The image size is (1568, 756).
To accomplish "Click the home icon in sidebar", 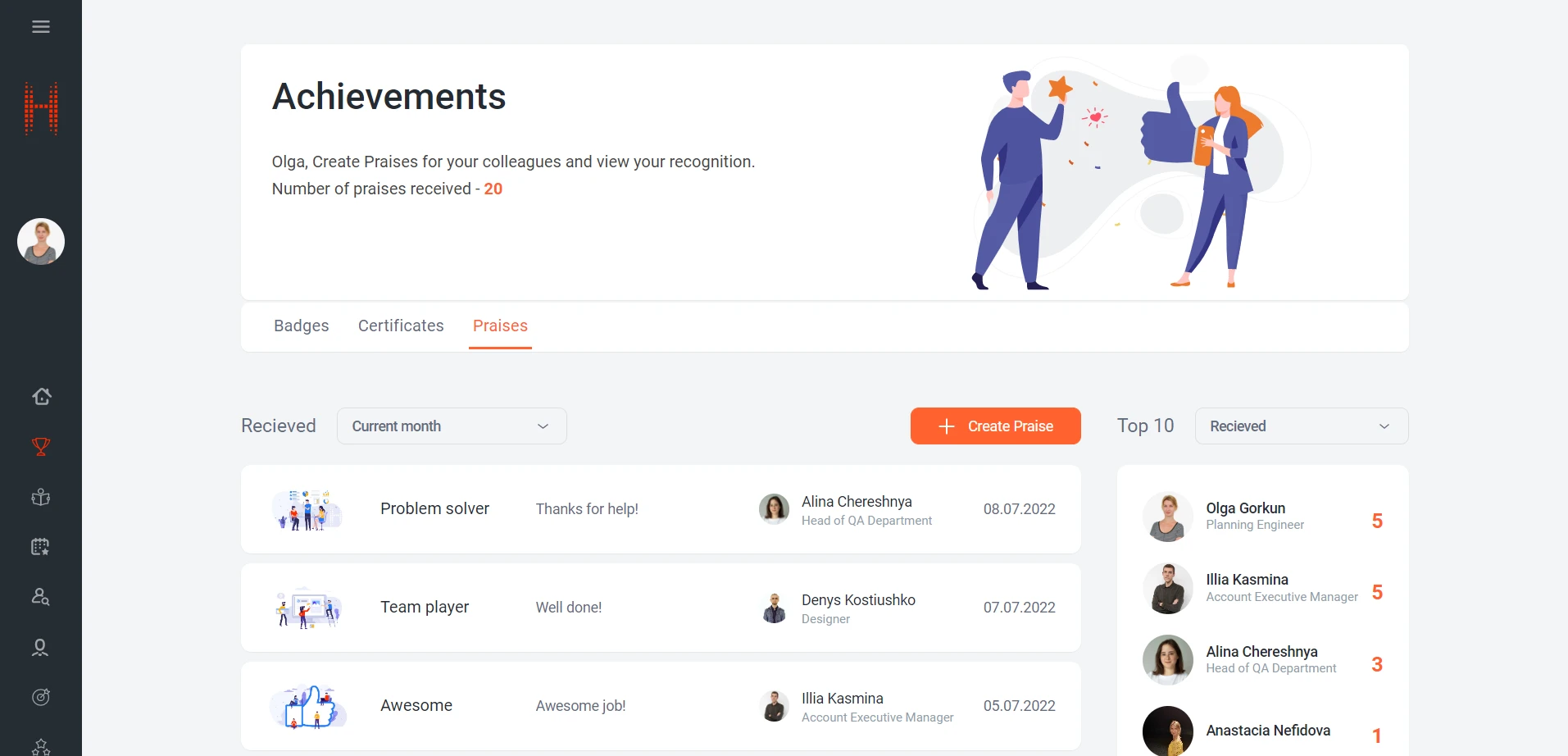I will 41,397.
